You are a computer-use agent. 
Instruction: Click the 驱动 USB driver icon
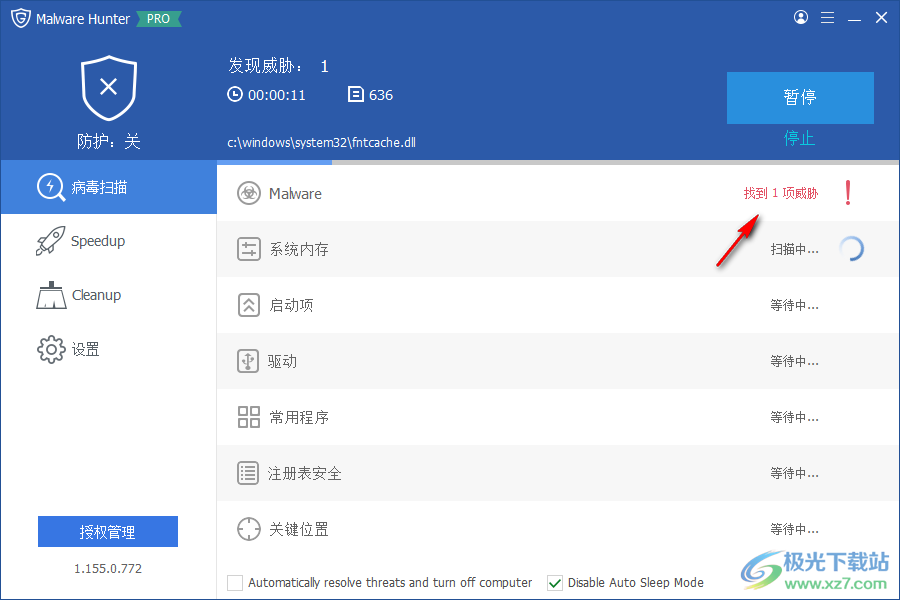point(248,361)
